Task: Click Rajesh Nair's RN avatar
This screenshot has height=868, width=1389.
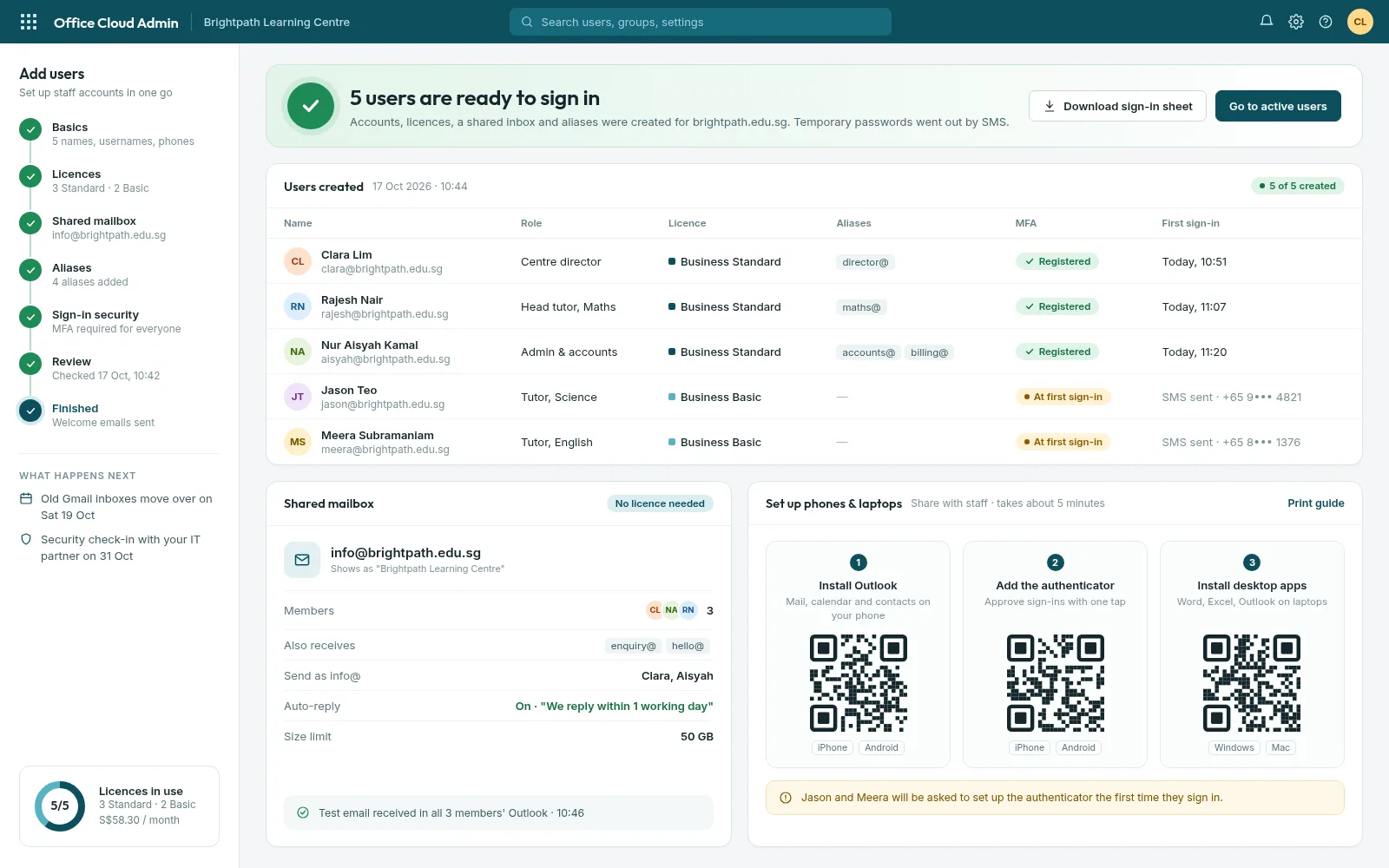Action: pos(298,306)
